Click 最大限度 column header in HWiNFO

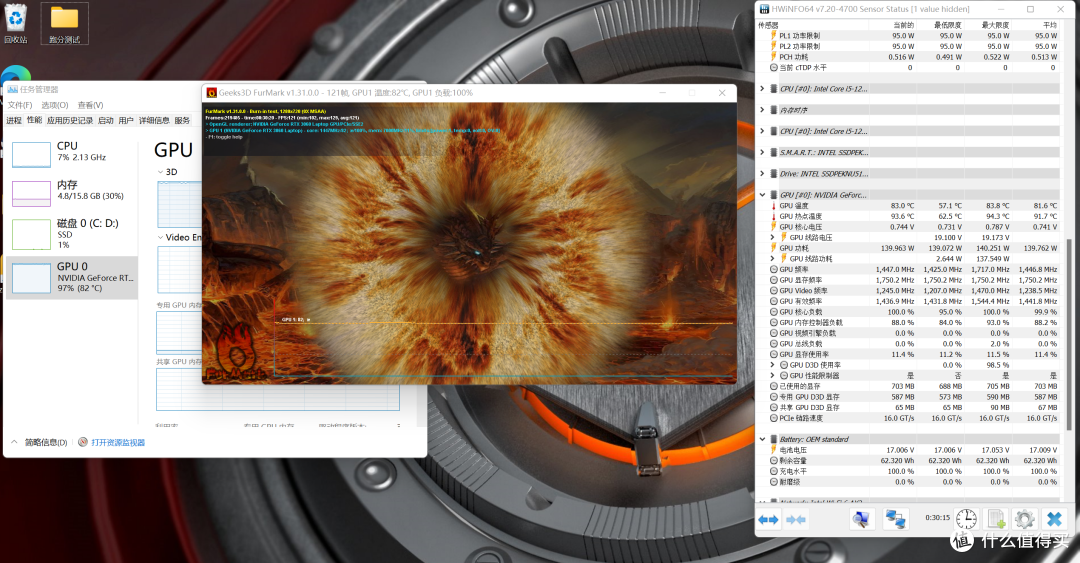click(x=995, y=25)
